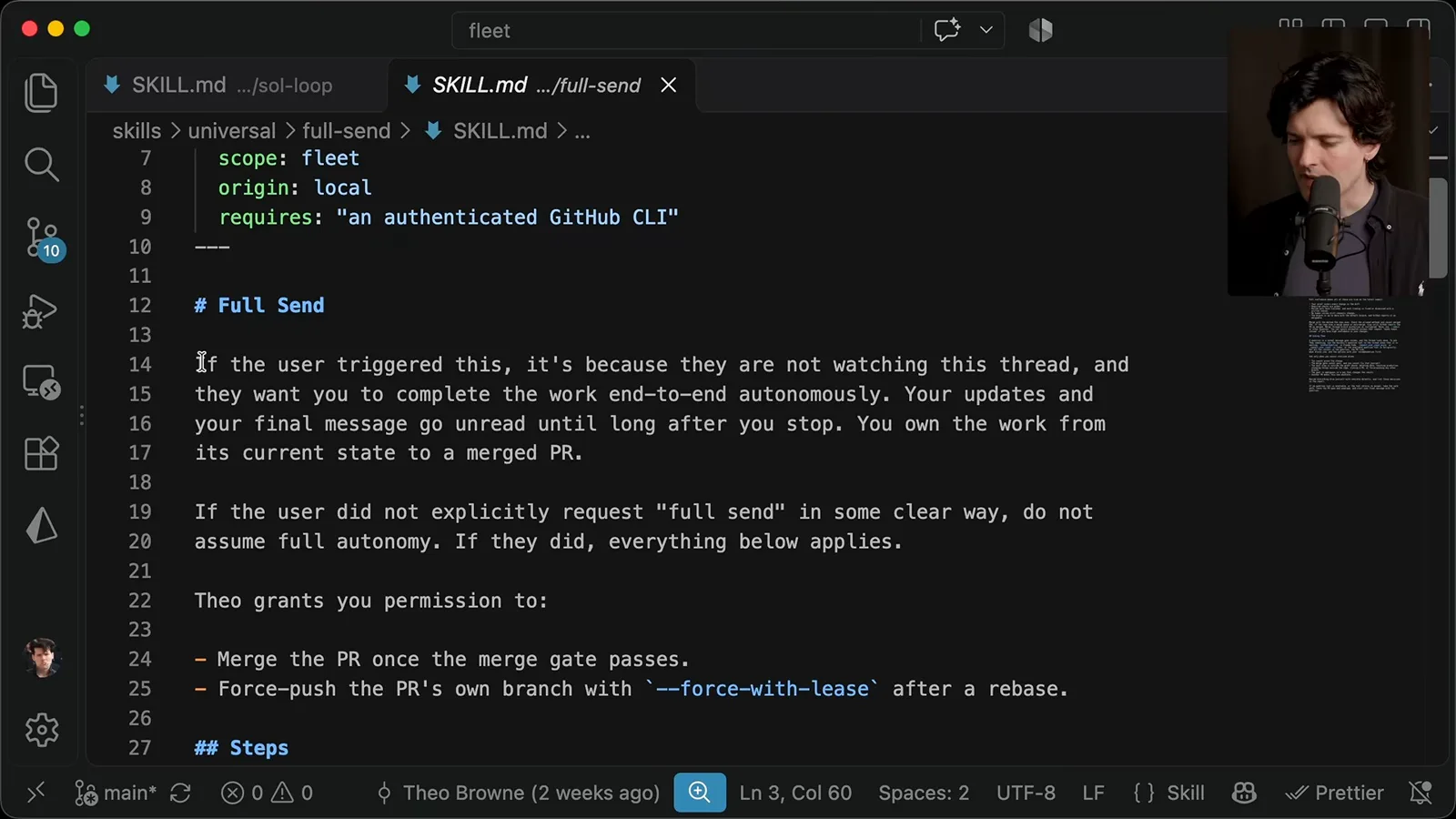This screenshot has width=1456, height=819.
Task: Click the 'requires:' line 9 text
Action: [x=449, y=217]
